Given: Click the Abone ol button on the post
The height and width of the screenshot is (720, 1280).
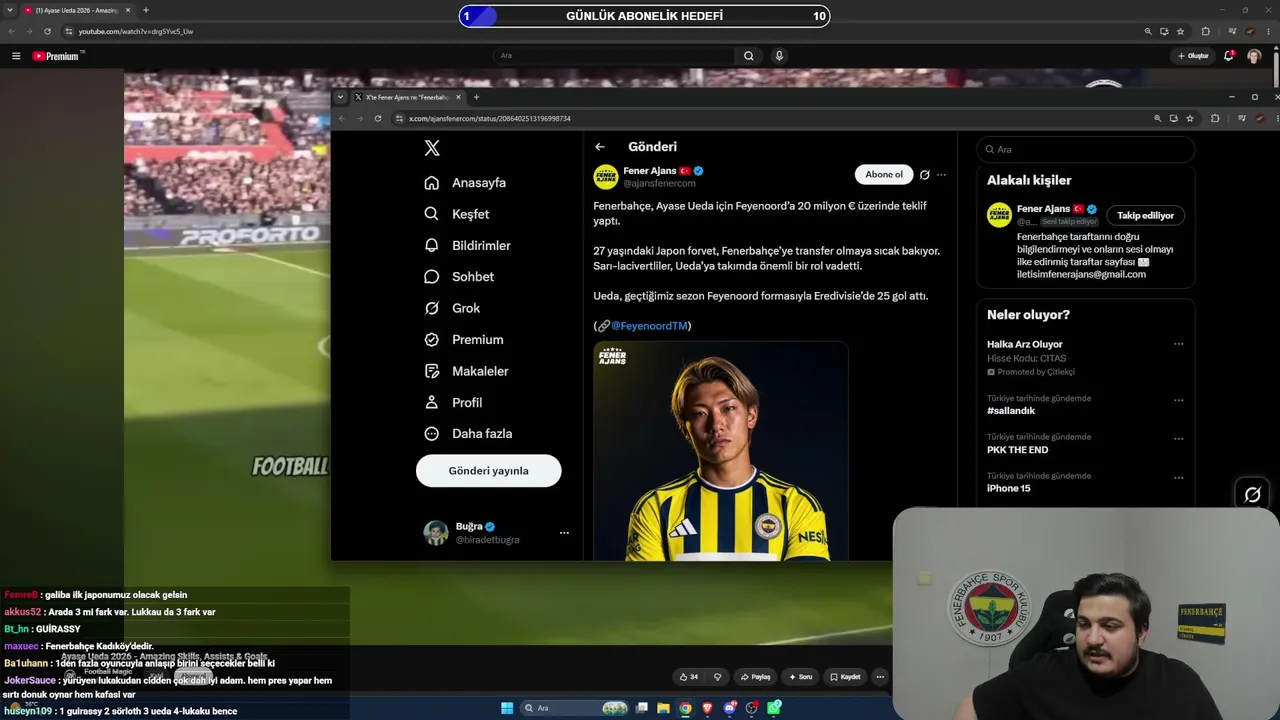Looking at the screenshot, I should click(x=884, y=175).
